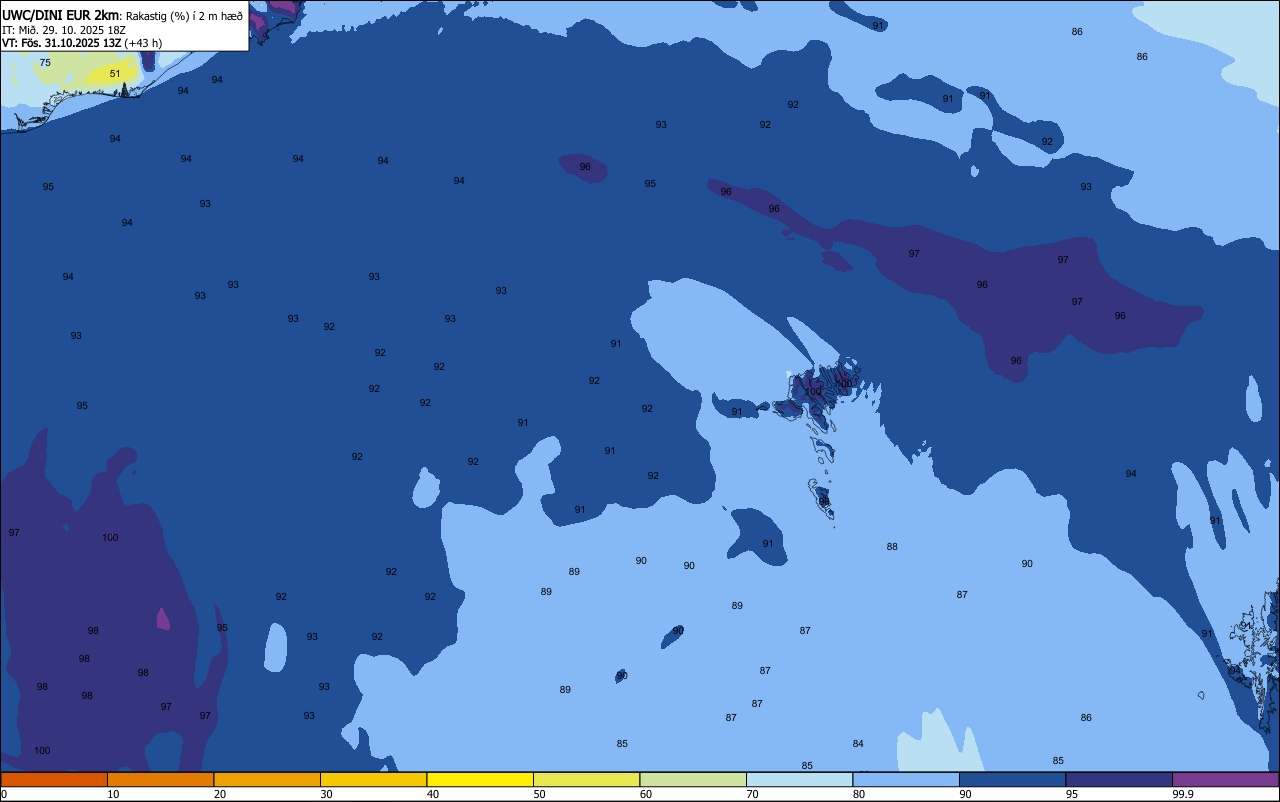Click the legend tick label '50'
This screenshot has height=802, width=1280.
click(539, 794)
